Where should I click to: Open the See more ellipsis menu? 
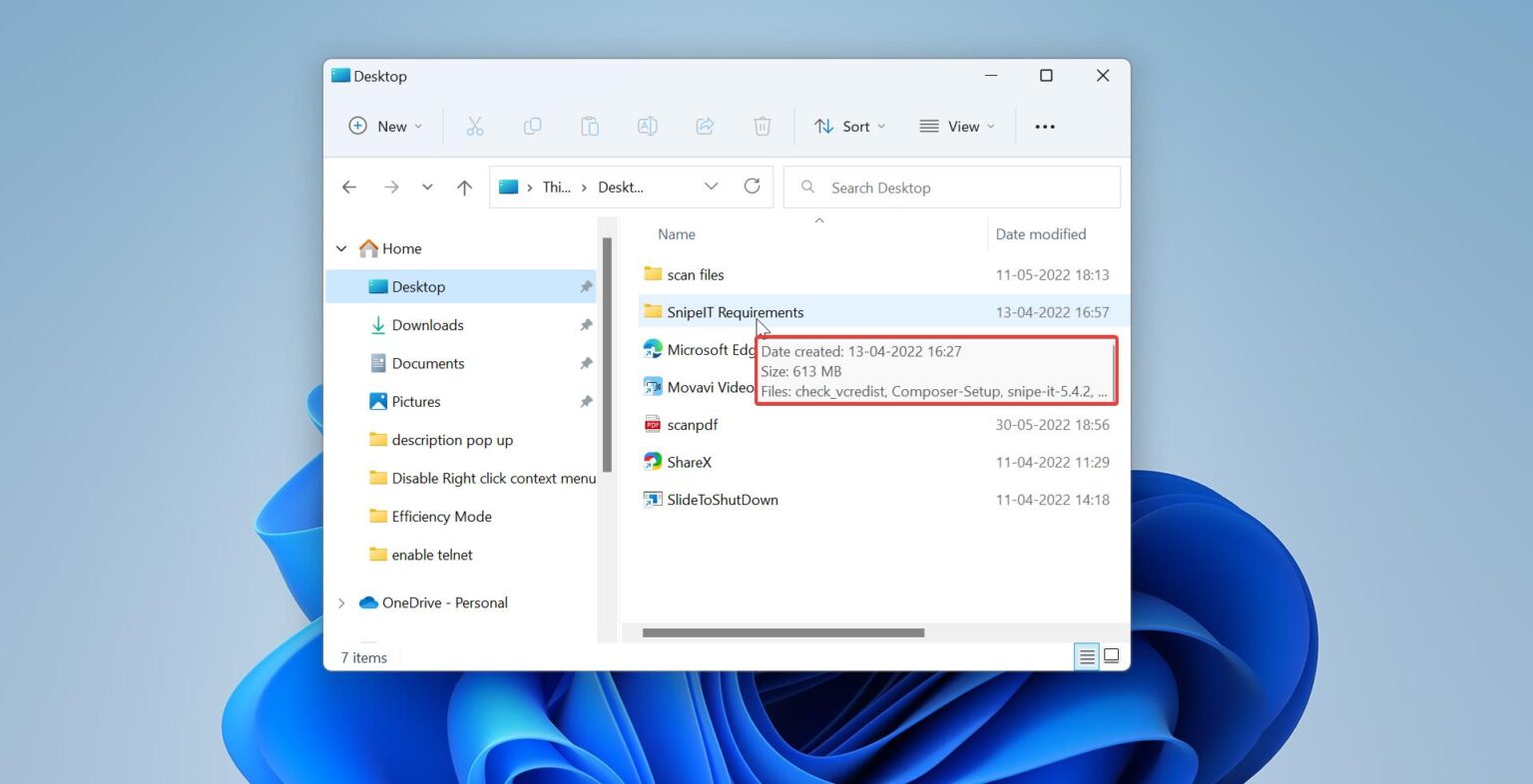(x=1044, y=126)
